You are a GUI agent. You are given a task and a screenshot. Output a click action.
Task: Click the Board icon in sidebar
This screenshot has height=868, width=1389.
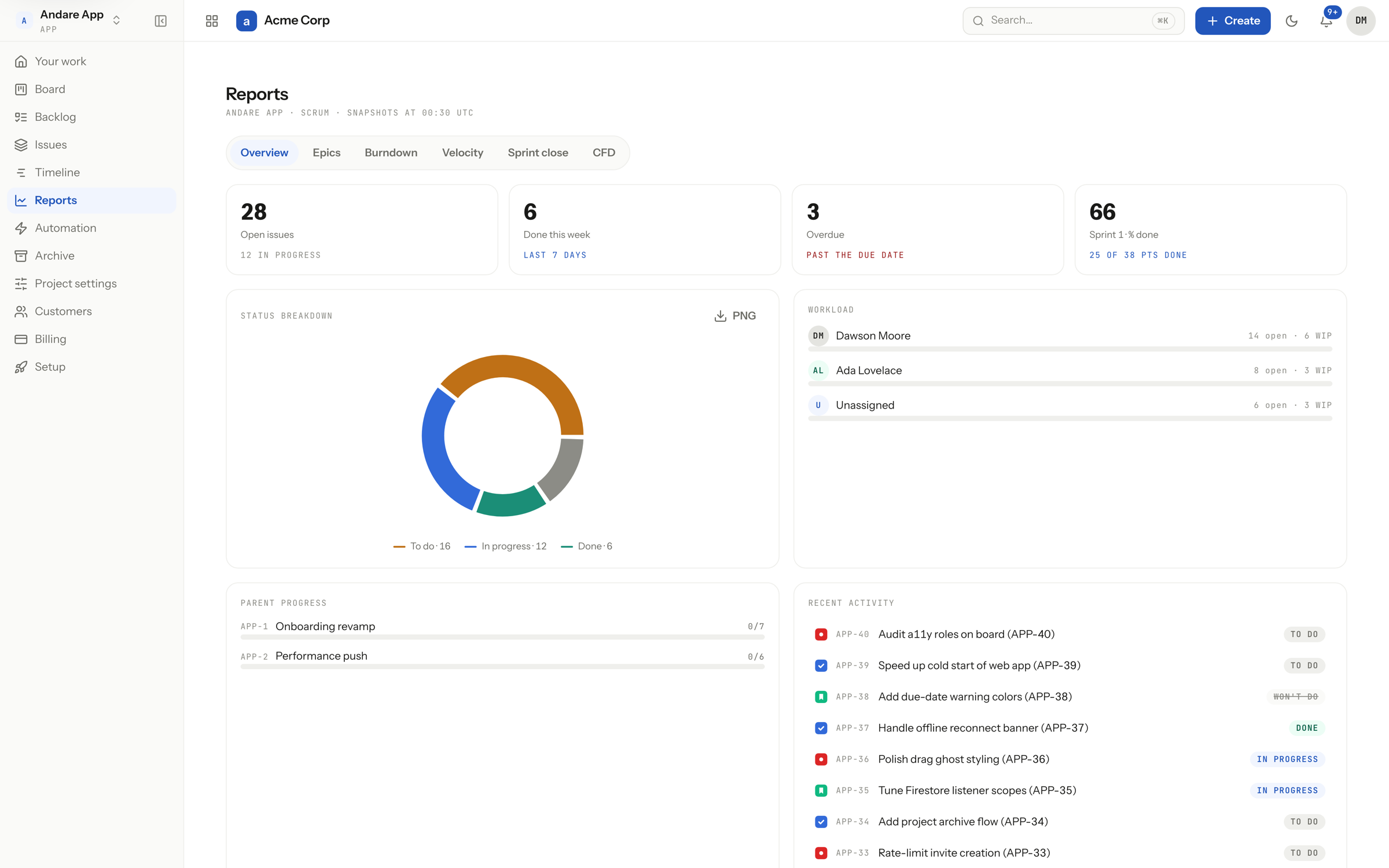click(x=21, y=89)
